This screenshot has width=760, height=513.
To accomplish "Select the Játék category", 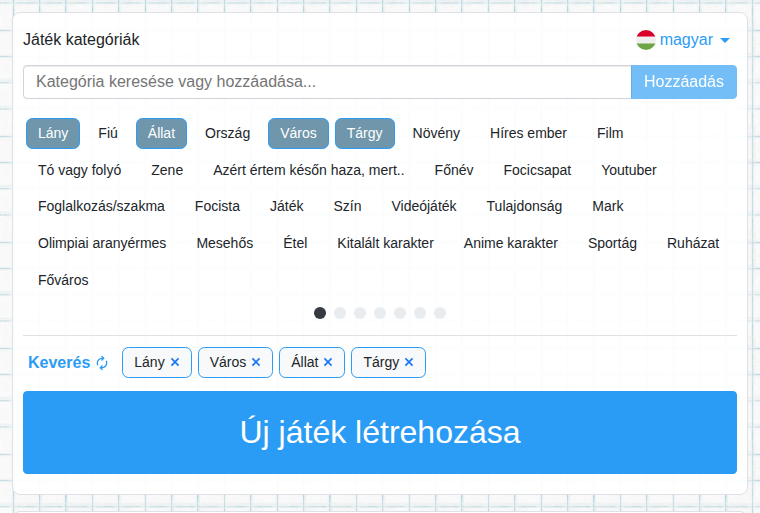I will point(286,207).
